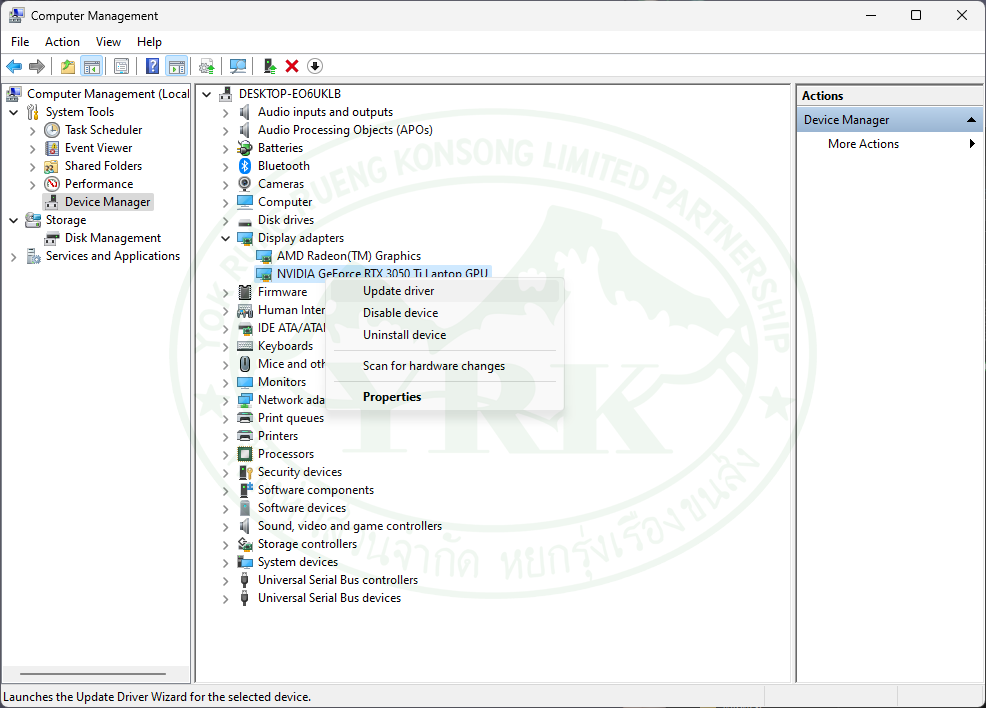
Task: Open More Actions submenu in Actions pane
Action: pos(890,144)
